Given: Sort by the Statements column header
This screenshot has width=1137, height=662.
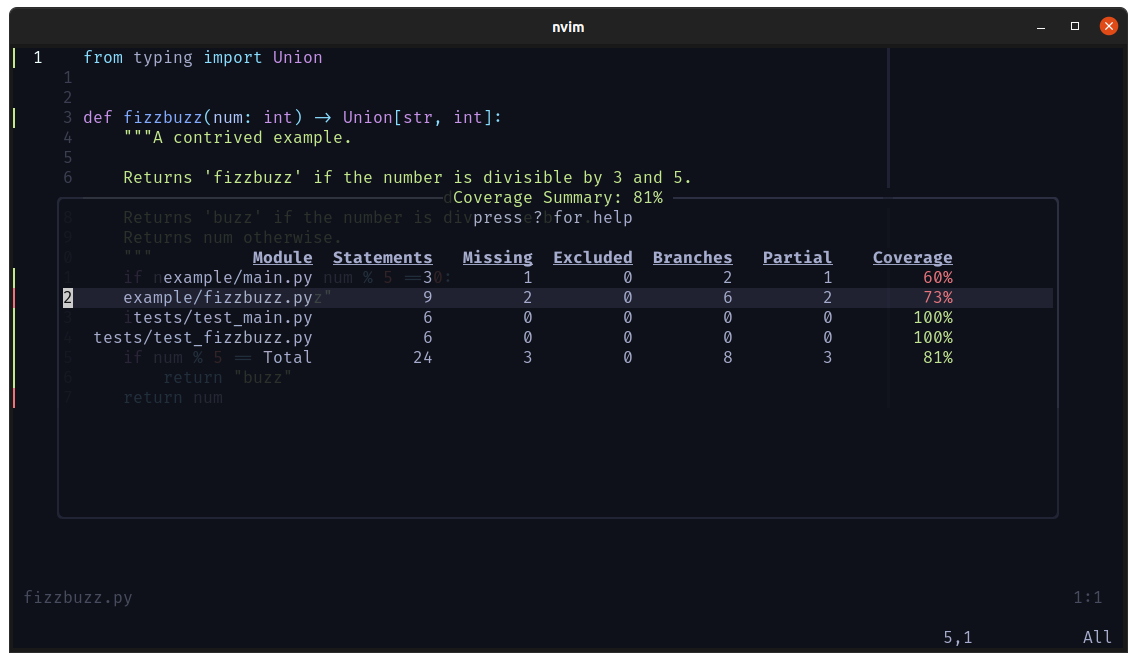Looking at the screenshot, I should [x=382, y=257].
